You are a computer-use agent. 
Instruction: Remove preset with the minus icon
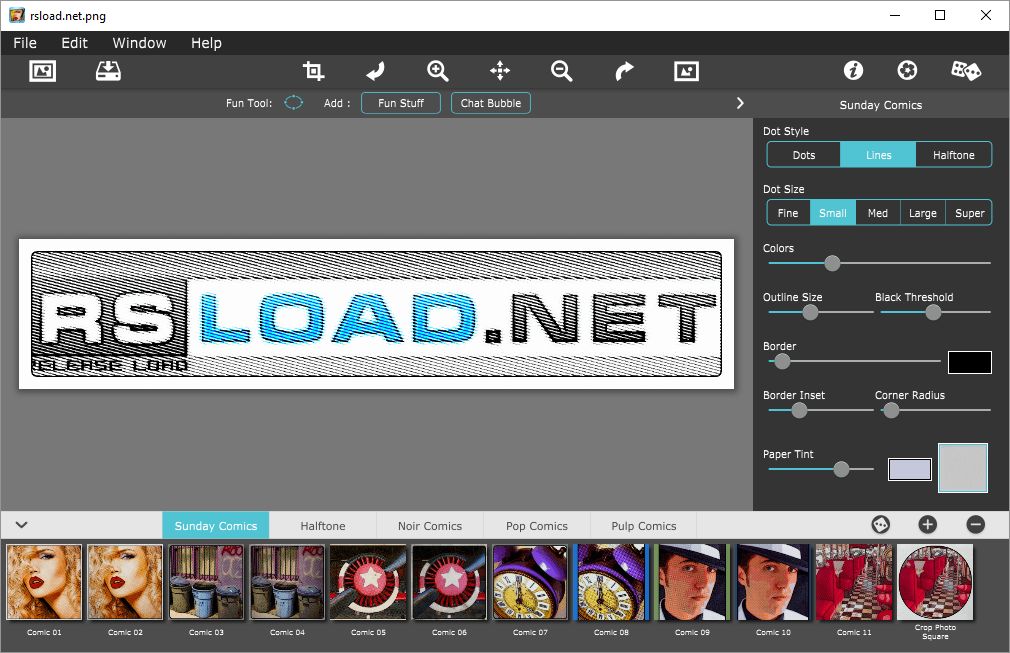click(x=976, y=525)
